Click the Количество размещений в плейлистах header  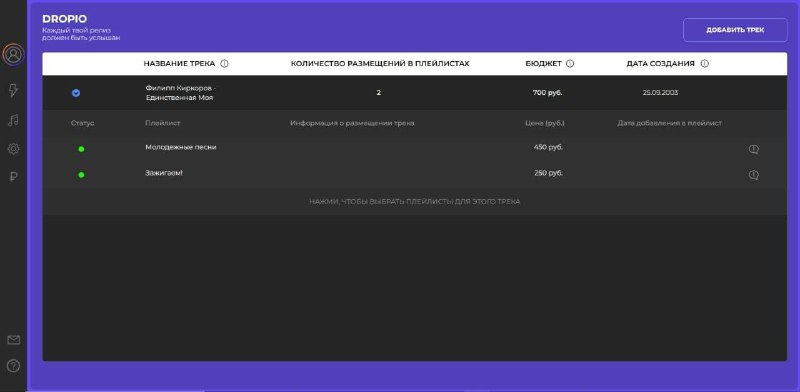point(380,64)
